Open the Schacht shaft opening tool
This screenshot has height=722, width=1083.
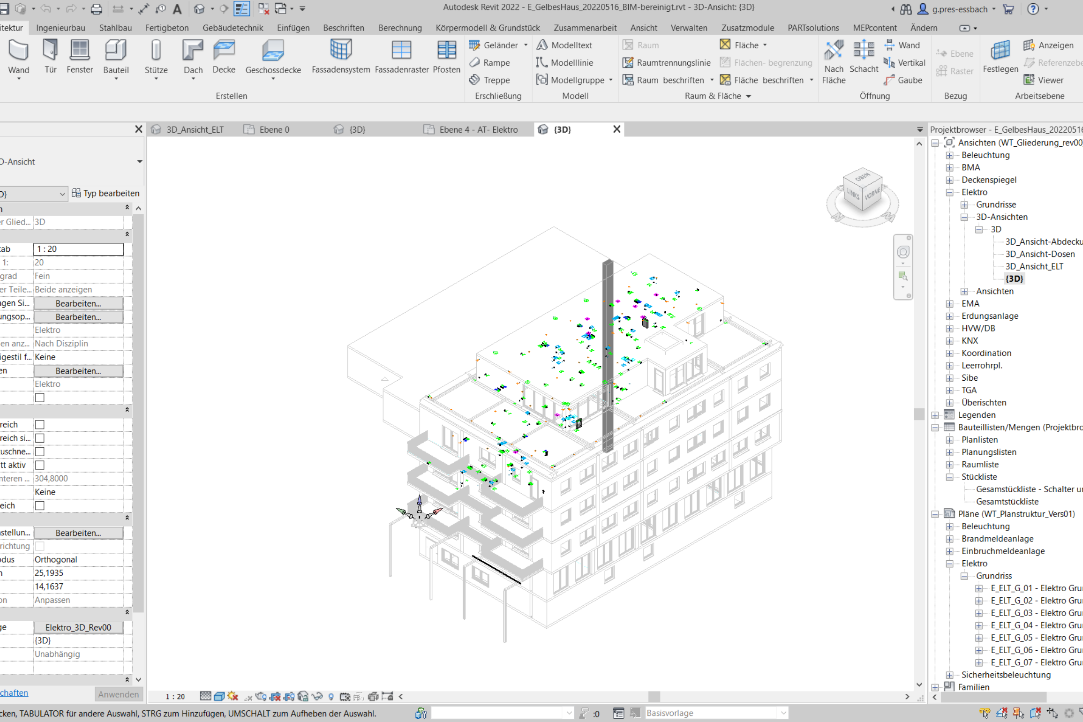[x=864, y=56]
